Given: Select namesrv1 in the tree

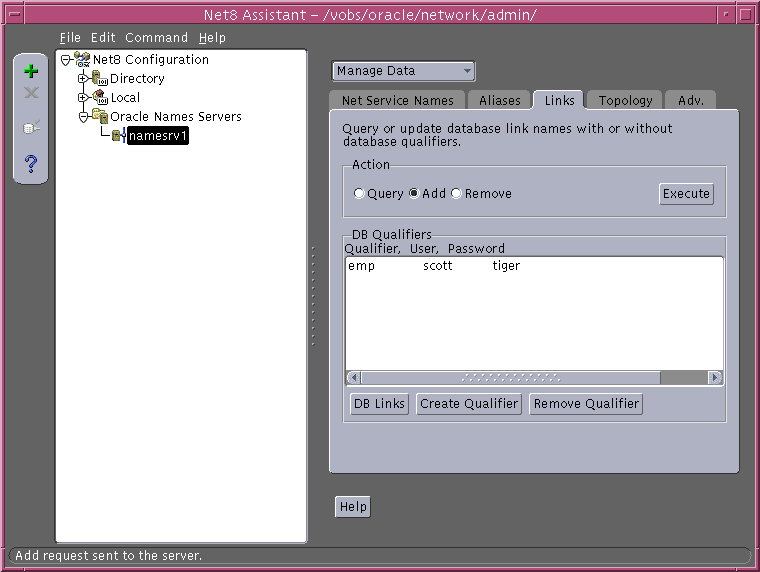Looking at the screenshot, I should point(158,135).
